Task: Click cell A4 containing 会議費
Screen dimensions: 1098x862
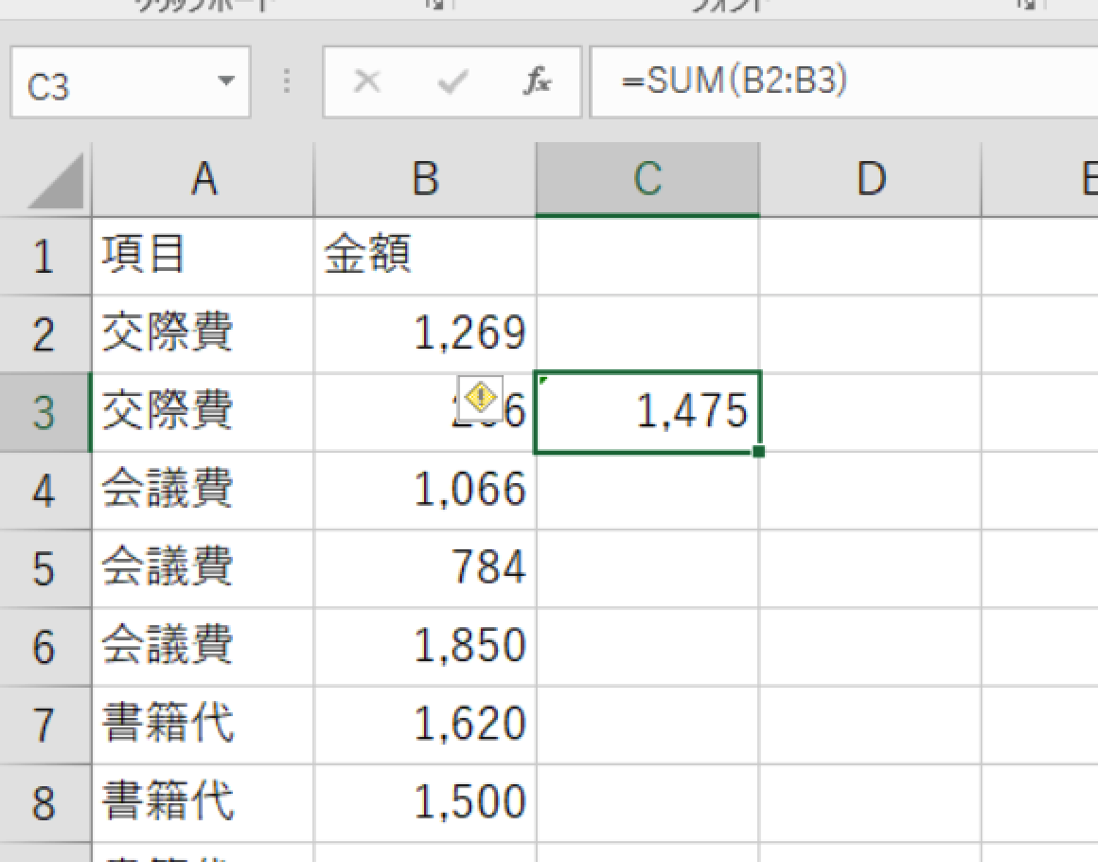Action: coord(203,491)
